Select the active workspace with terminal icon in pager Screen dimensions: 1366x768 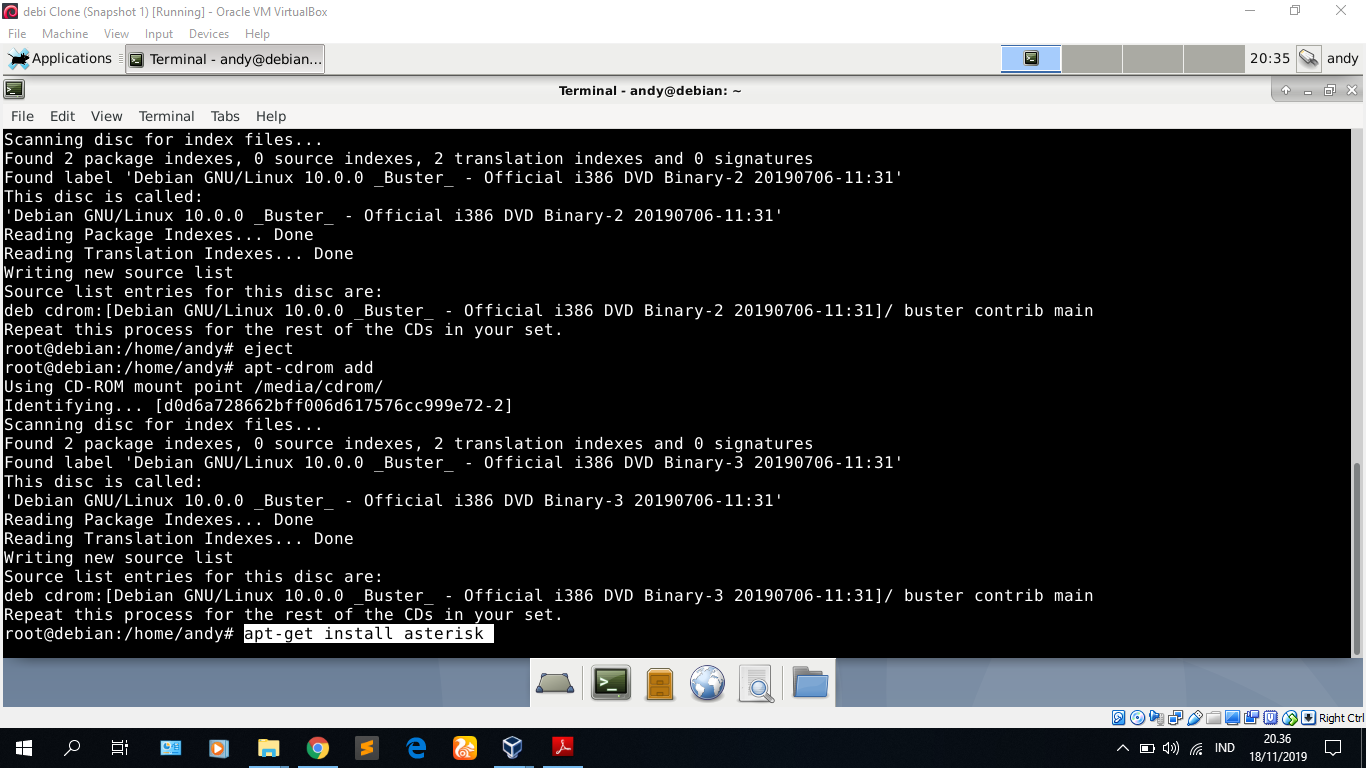click(1031, 59)
